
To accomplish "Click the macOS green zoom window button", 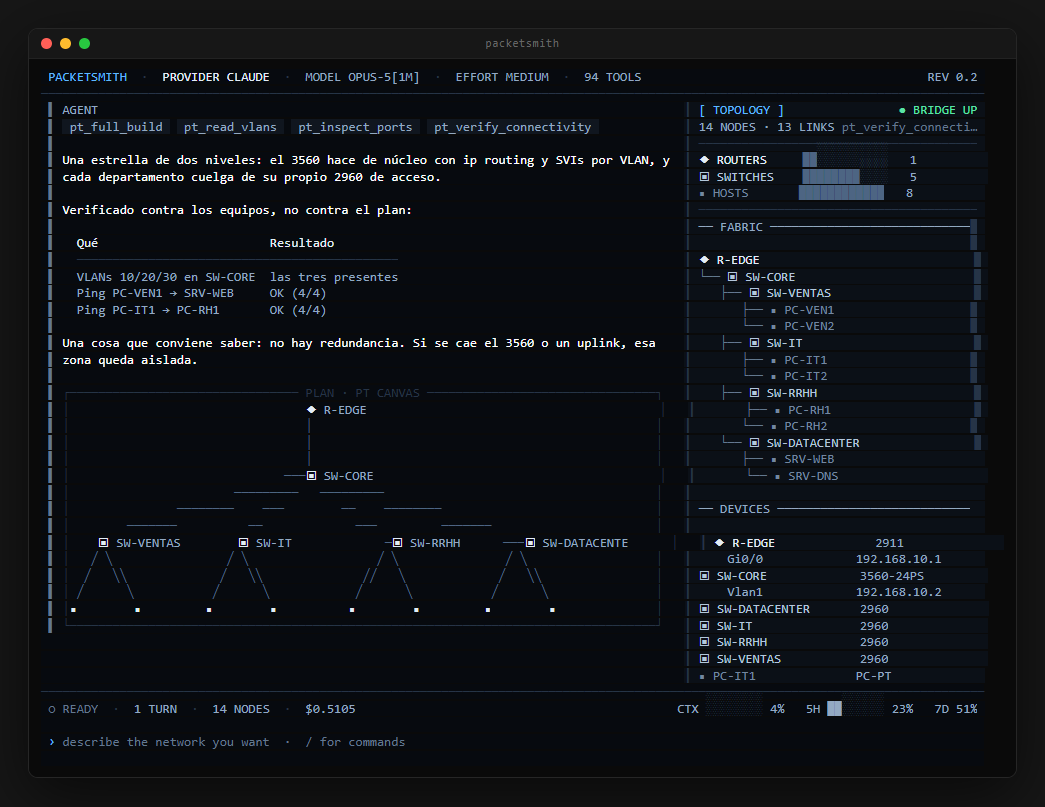I will (x=85, y=43).
